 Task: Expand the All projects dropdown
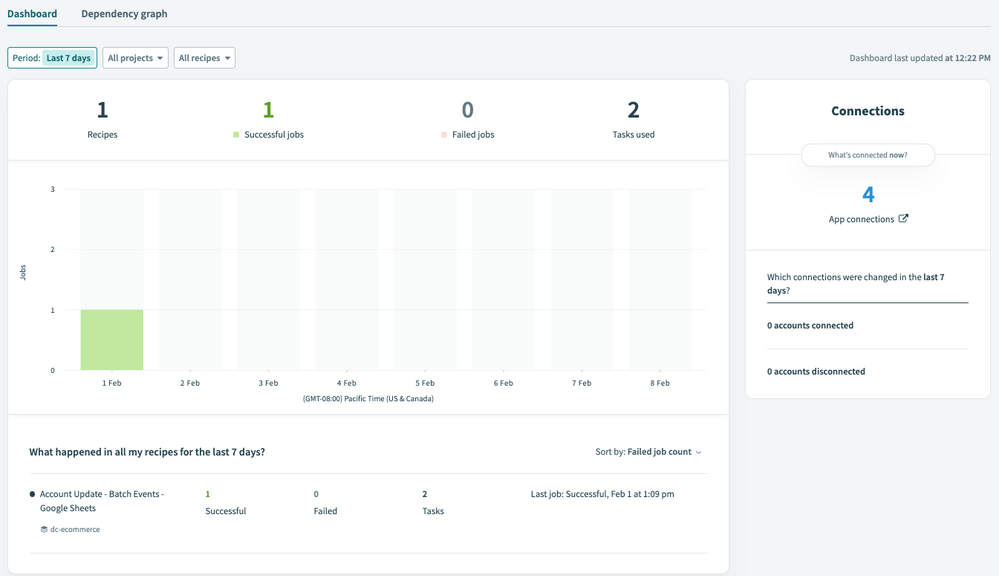tap(135, 58)
